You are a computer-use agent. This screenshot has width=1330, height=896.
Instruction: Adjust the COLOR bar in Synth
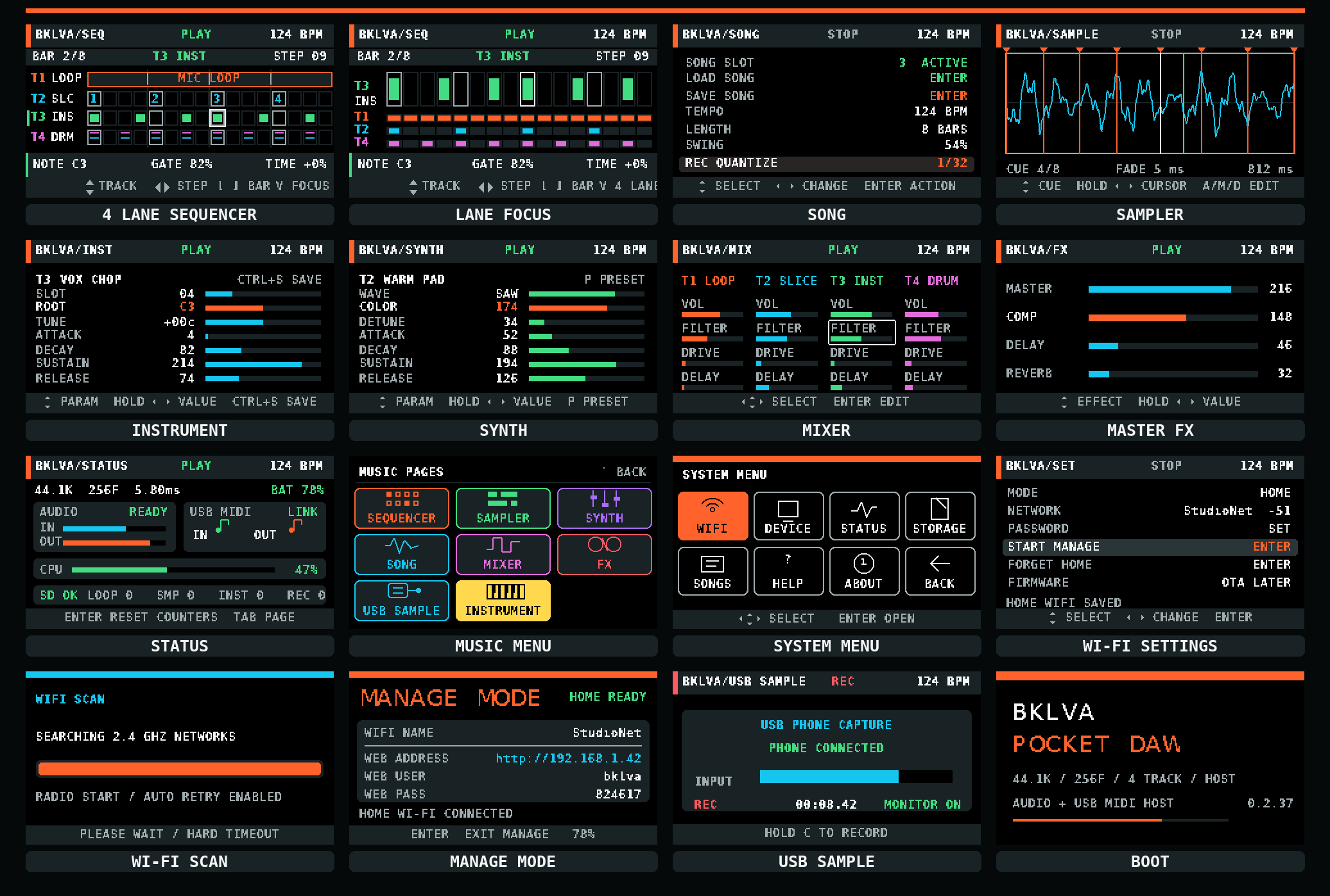tap(586, 308)
